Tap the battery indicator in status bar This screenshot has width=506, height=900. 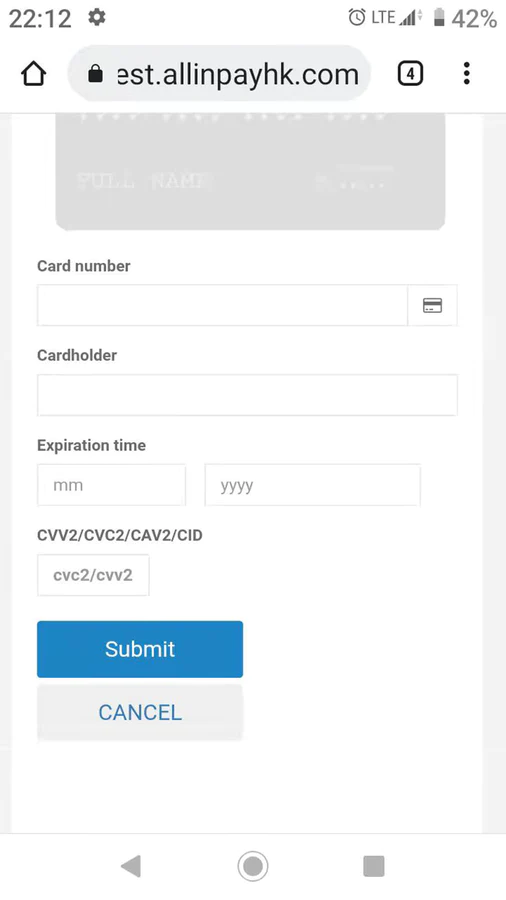click(439, 18)
